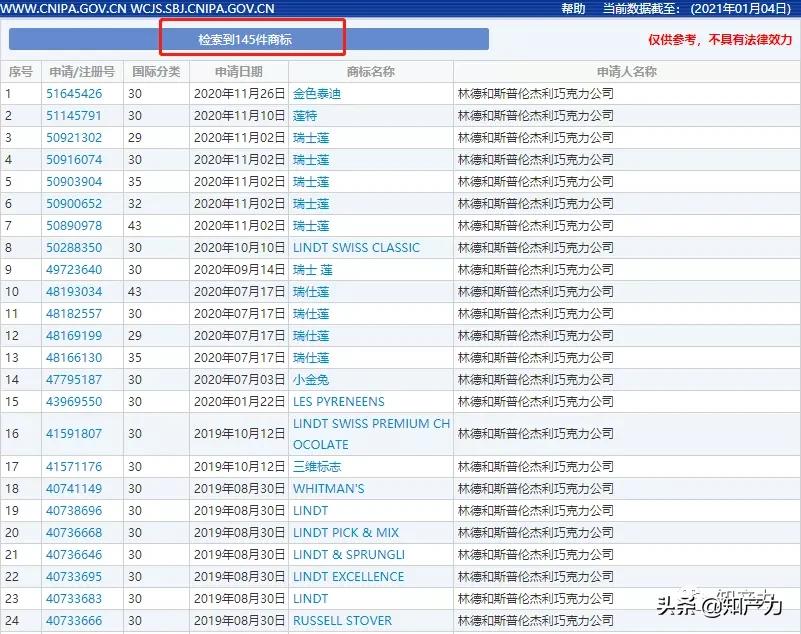This screenshot has height=634, width=801.
Task: Open application number 40736668
Action: [x=74, y=532]
